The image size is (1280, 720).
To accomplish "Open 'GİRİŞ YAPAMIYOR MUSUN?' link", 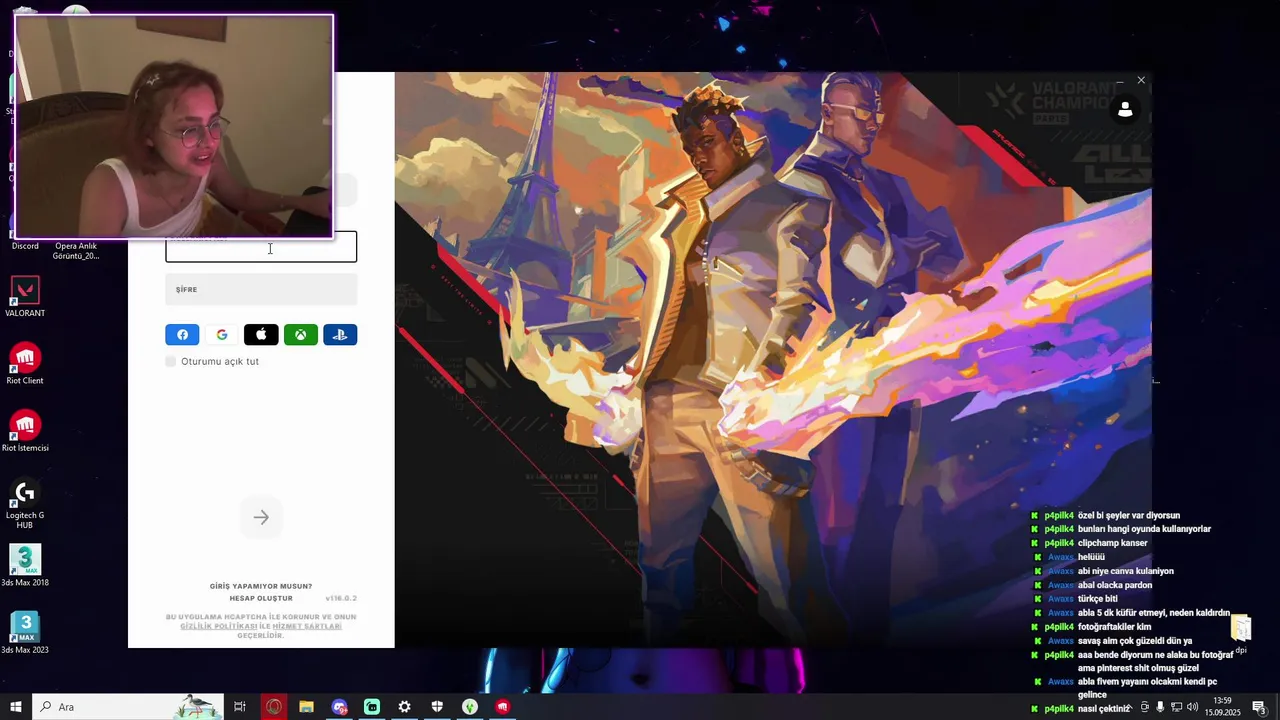I will point(261,586).
